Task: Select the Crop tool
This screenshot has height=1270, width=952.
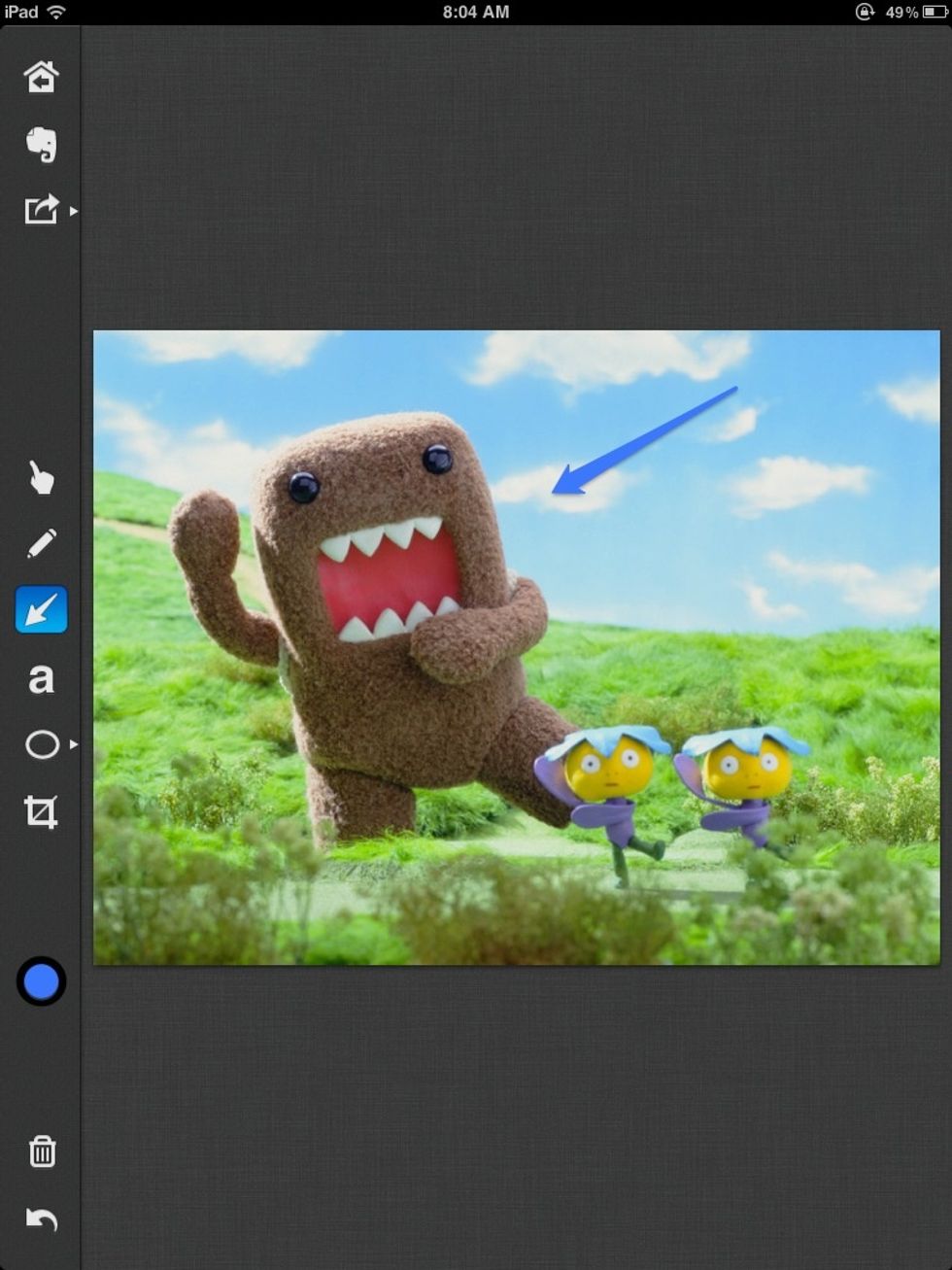Action: (41, 813)
